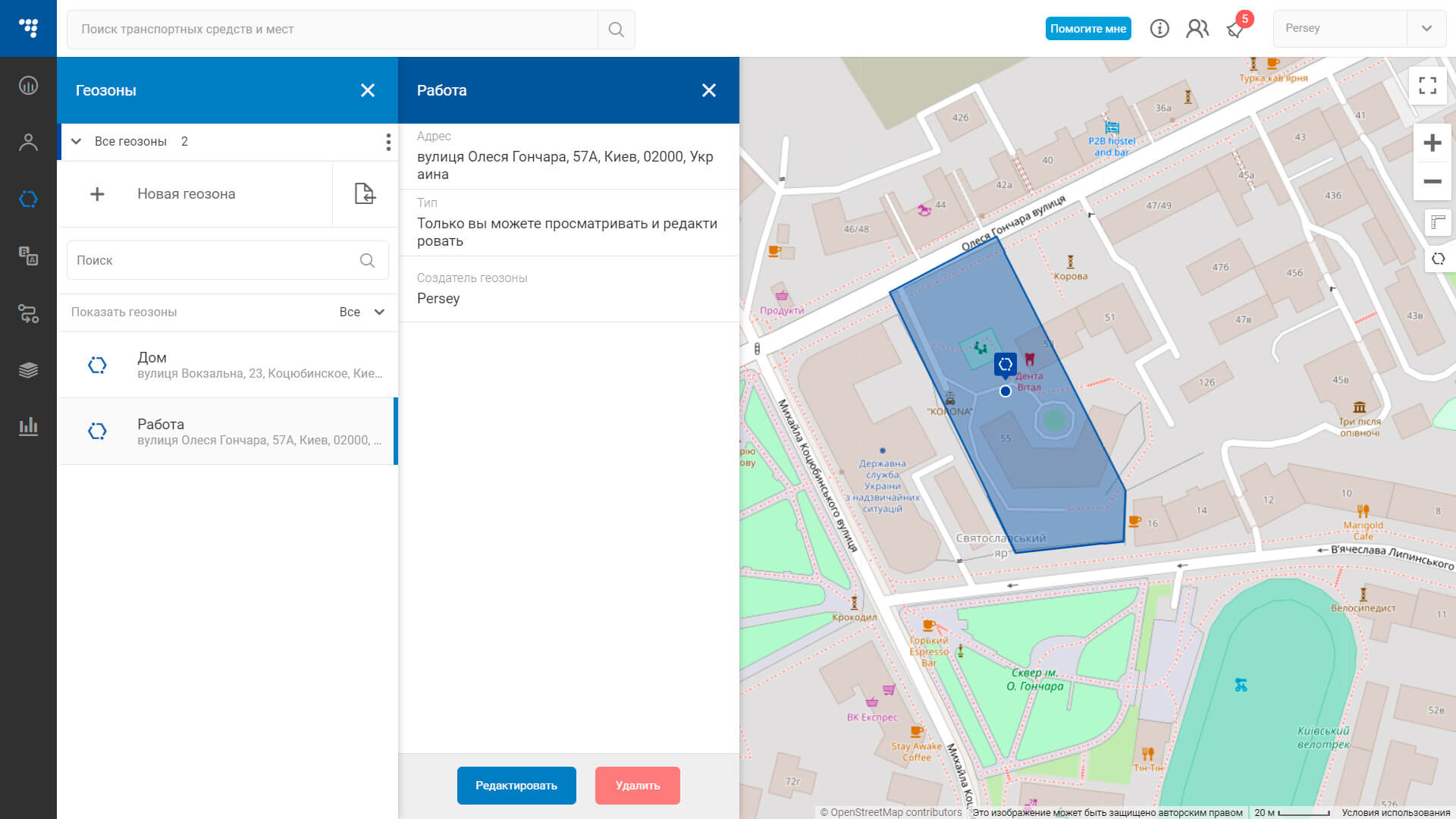The height and width of the screenshot is (819, 1456).
Task: Toggle the ruler measurement tool on map
Action: tap(1438, 221)
